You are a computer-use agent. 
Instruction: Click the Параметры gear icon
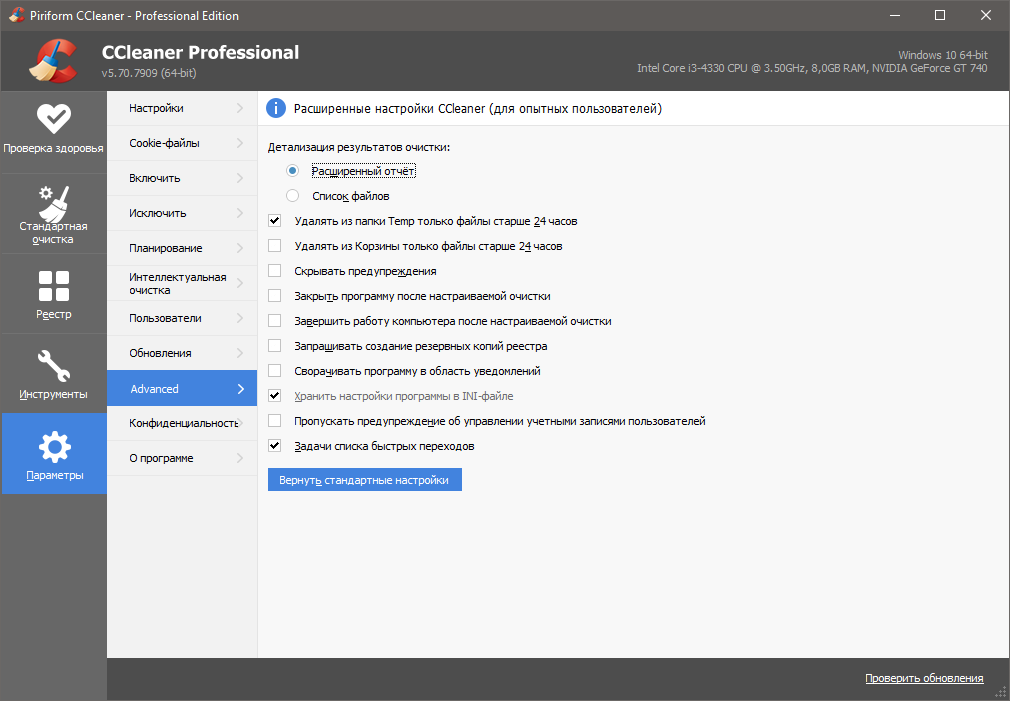pyautogui.click(x=53, y=445)
